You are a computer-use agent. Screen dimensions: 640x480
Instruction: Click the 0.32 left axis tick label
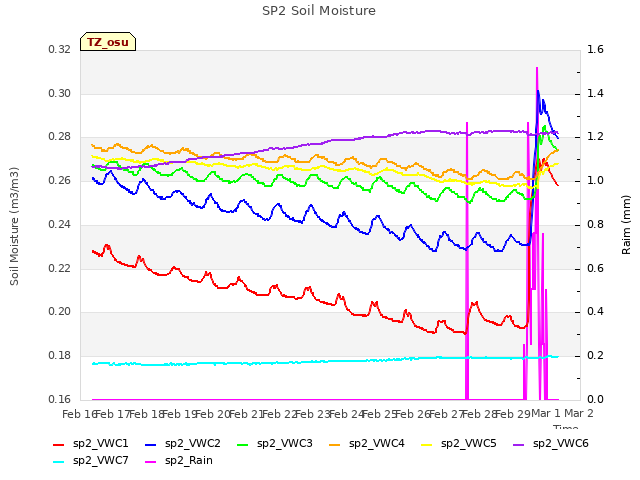(59, 49)
